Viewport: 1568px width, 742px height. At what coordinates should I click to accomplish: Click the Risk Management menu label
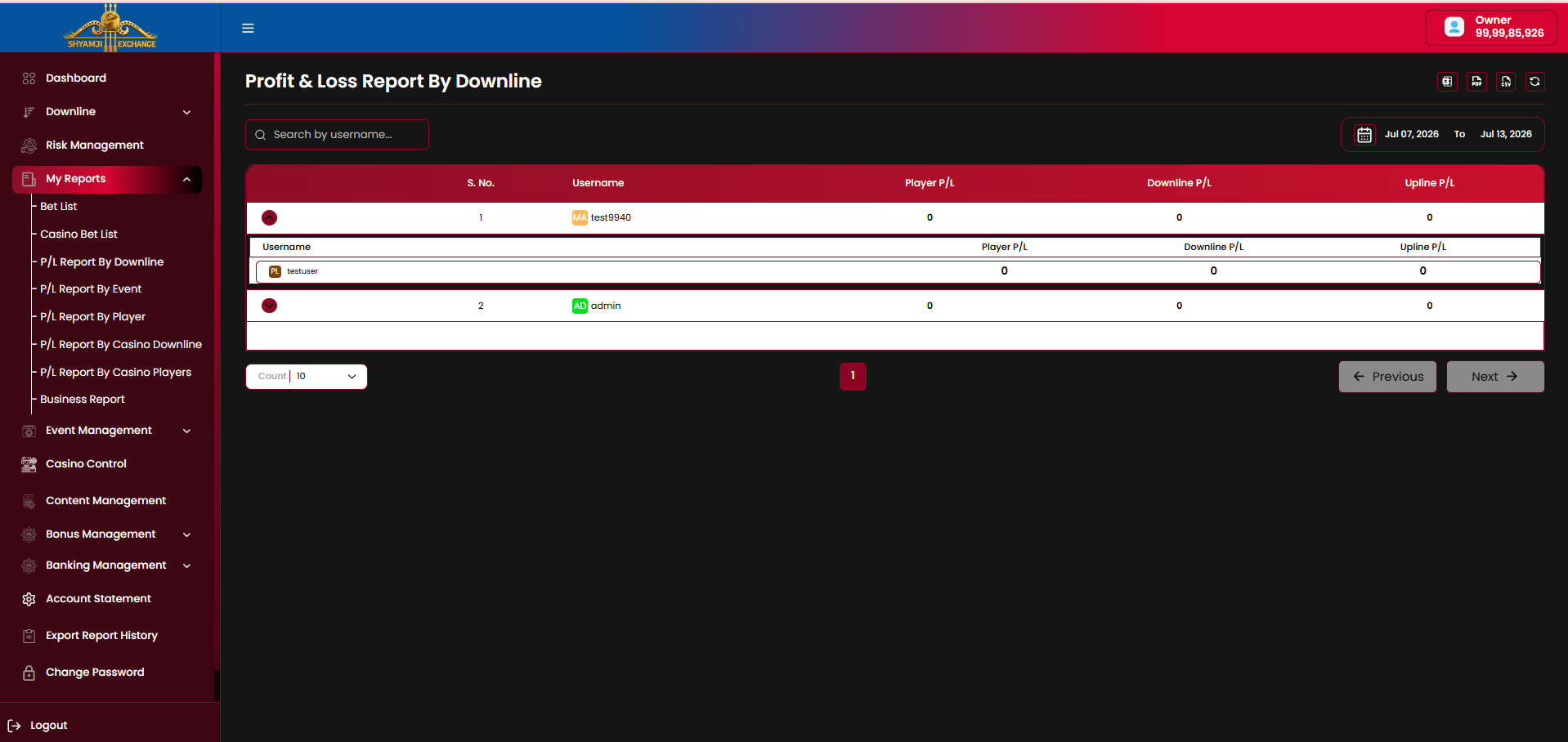point(95,145)
